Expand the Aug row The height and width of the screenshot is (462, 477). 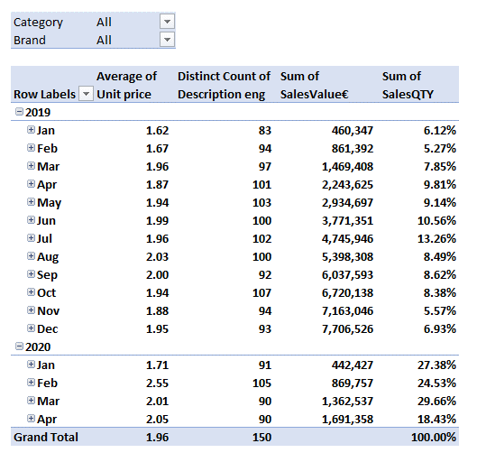(x=31, y=256)
